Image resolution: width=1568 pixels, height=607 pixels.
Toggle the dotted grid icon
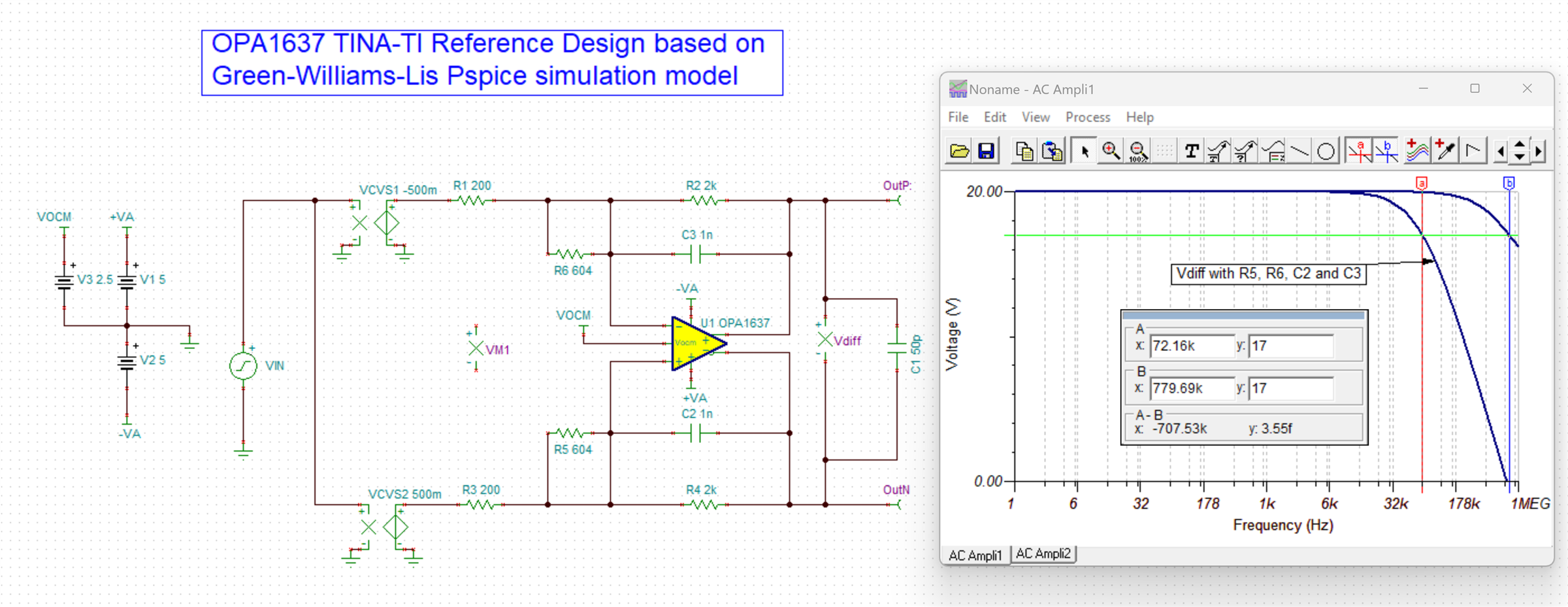(x=1164, y=151)
